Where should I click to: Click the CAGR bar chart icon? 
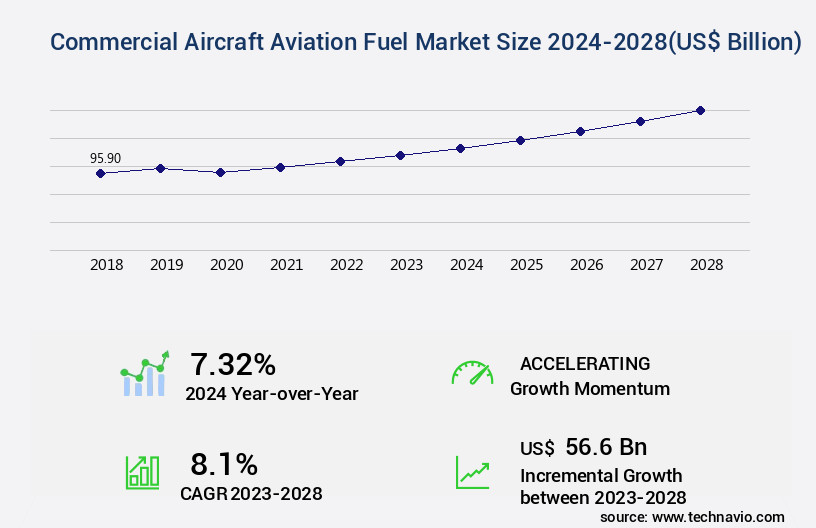click(x=142, y=472)
